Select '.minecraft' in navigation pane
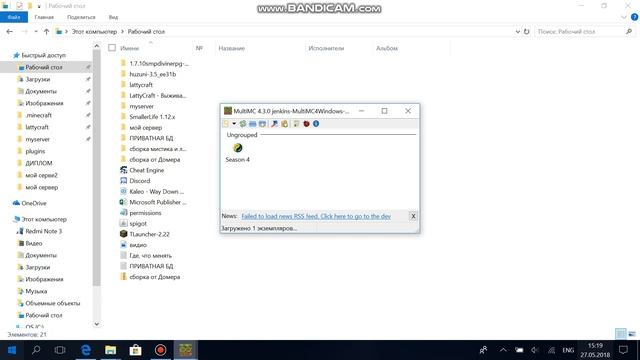 coord(38,115)
